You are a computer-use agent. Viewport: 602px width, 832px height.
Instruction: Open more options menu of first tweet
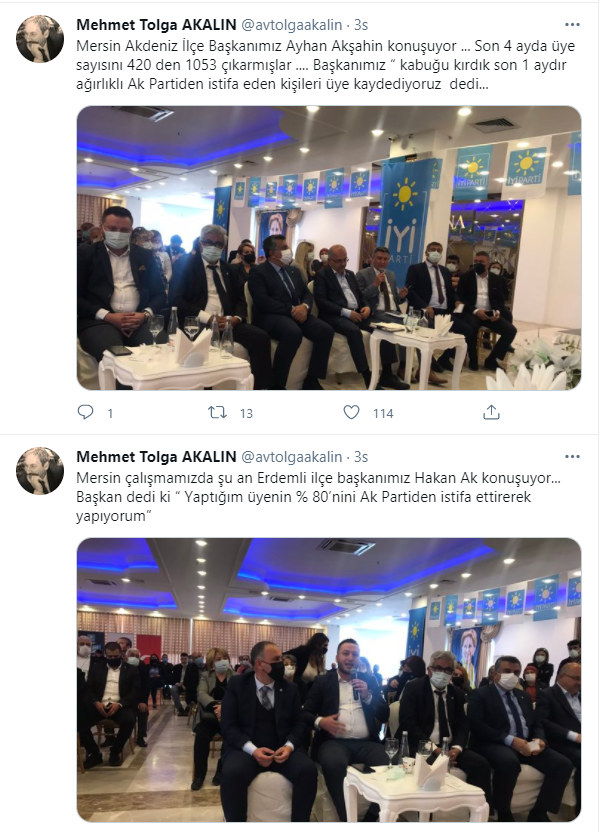click(x=572, y=24)
